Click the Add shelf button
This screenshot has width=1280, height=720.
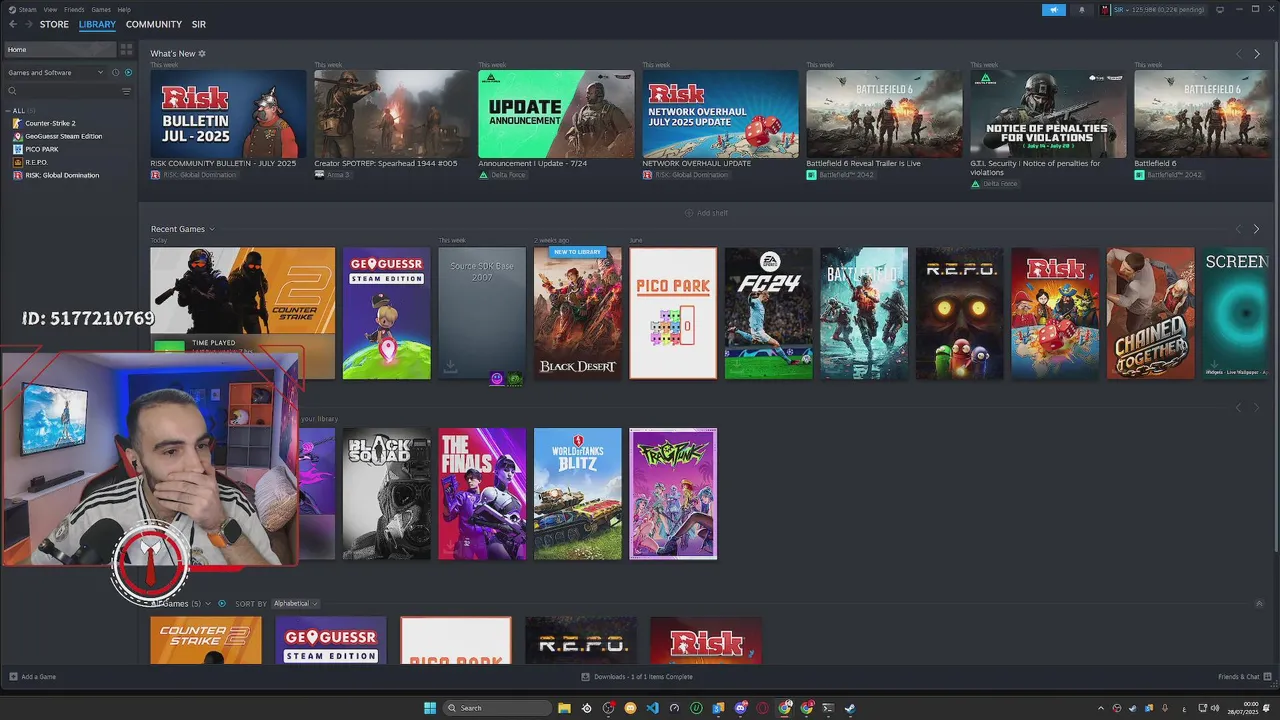click(x=706, y=213)
